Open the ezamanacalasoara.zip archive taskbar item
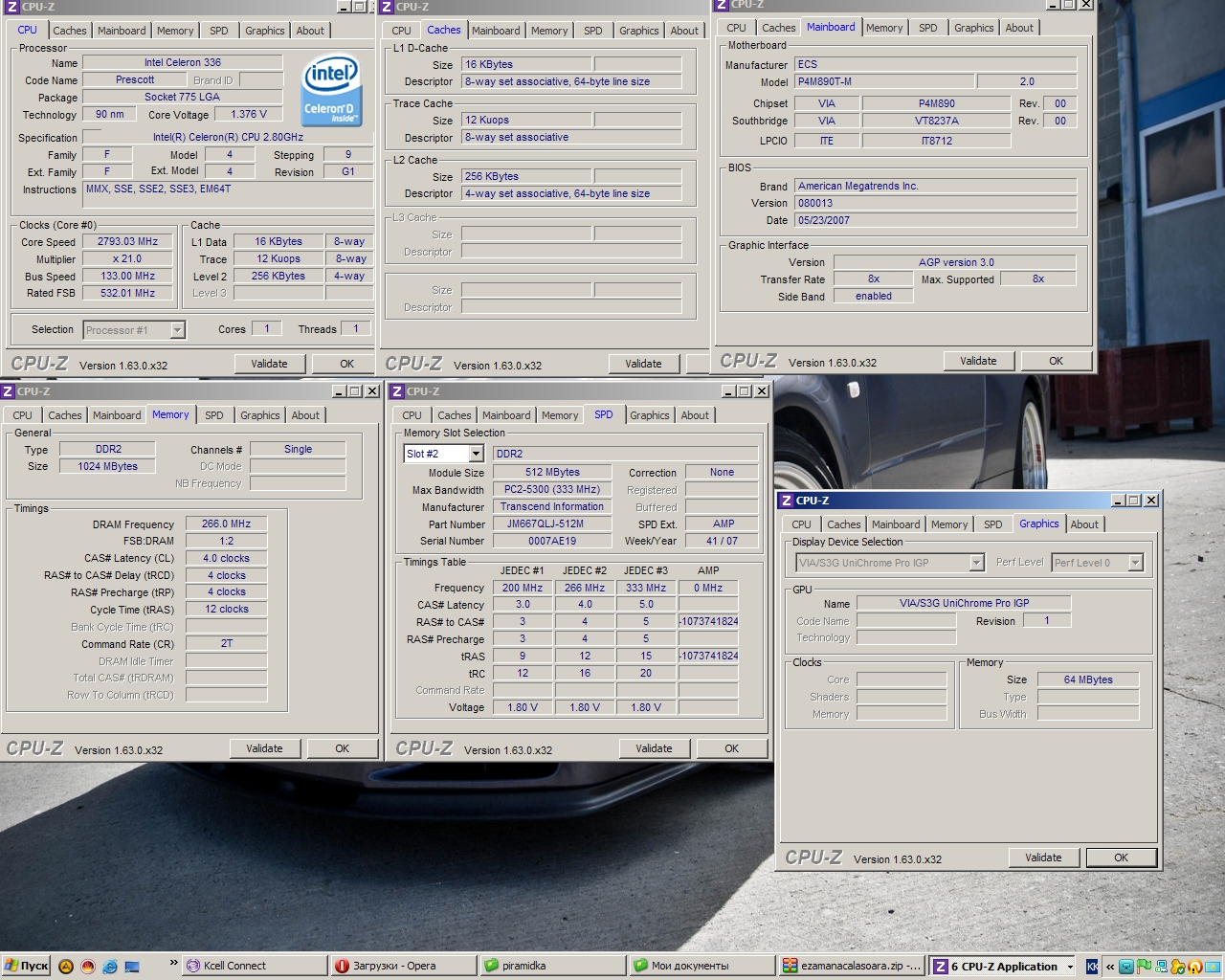The image size is (1225, 980). point(851,966)
